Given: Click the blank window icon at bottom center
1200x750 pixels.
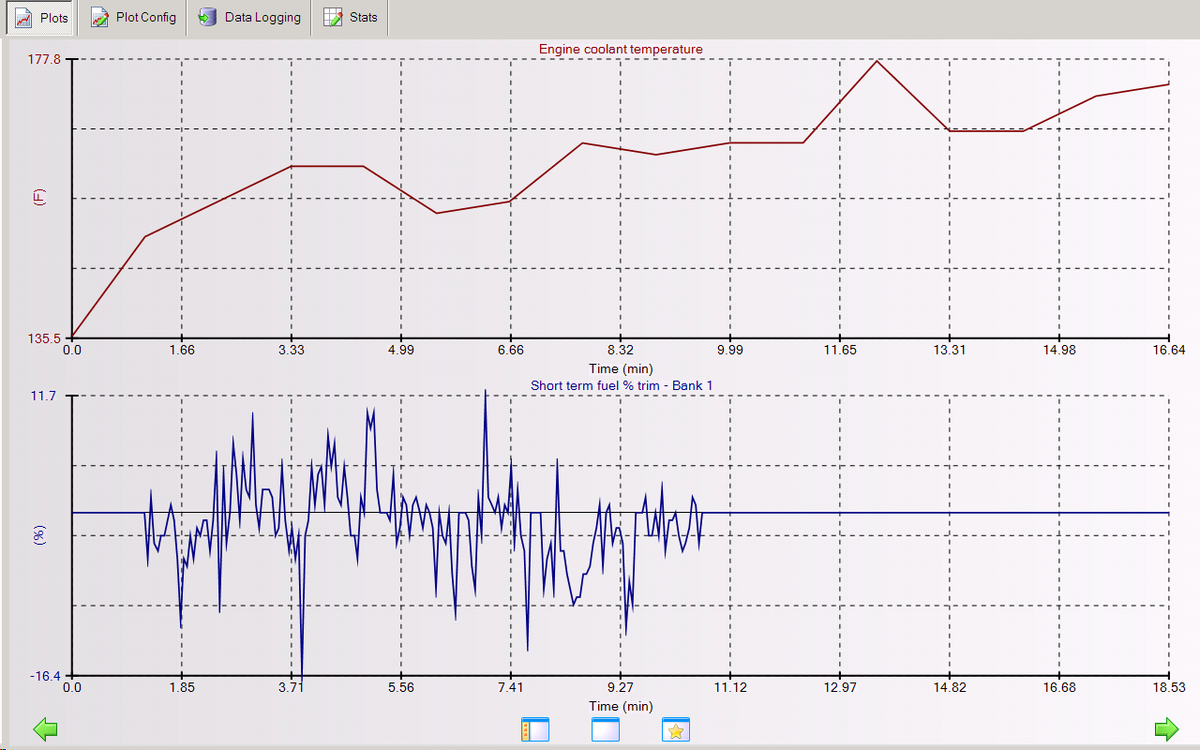Looking at the screenshot, I should pos(606,730).
